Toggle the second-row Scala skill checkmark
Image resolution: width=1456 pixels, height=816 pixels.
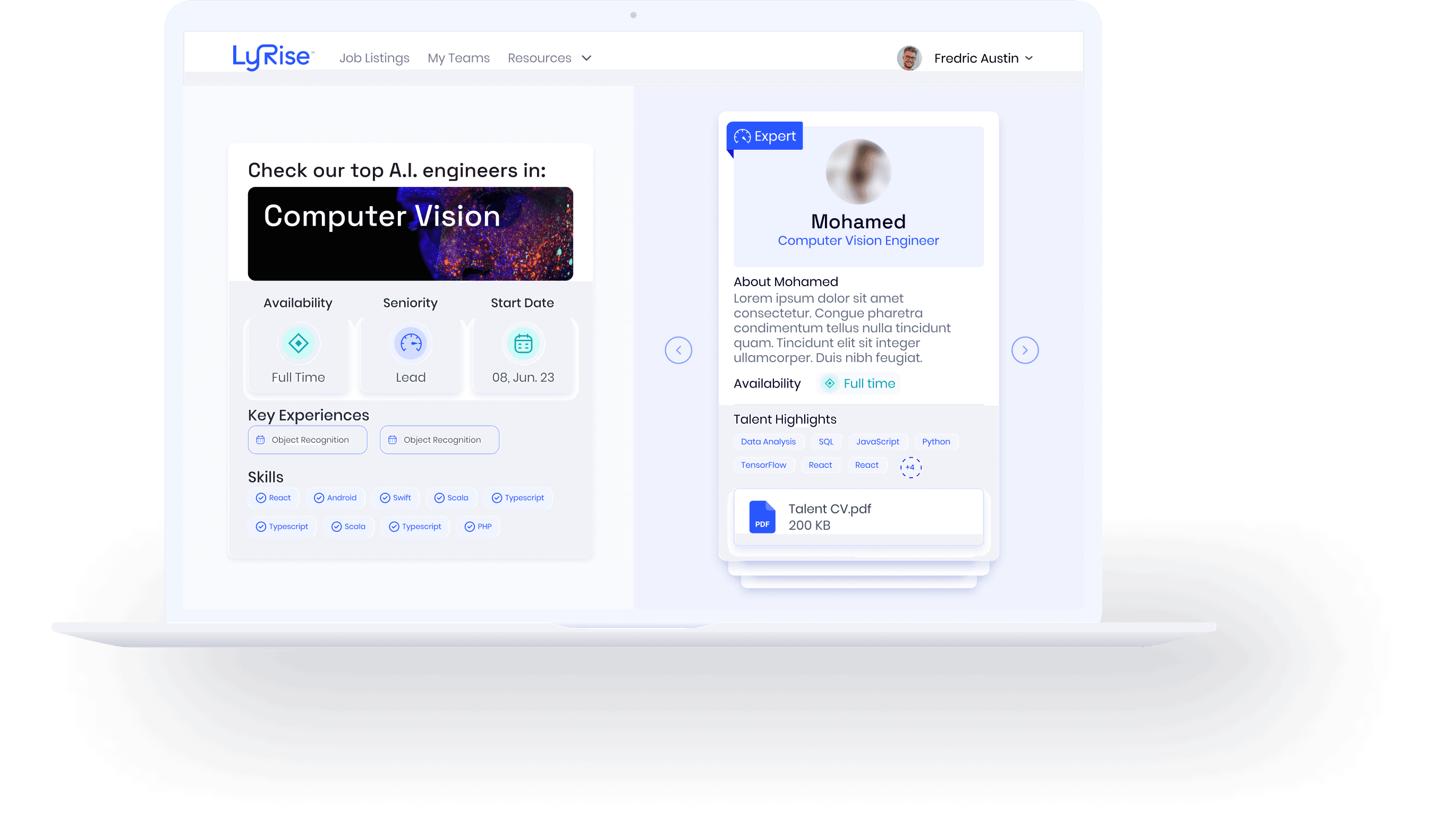[336, 527]
